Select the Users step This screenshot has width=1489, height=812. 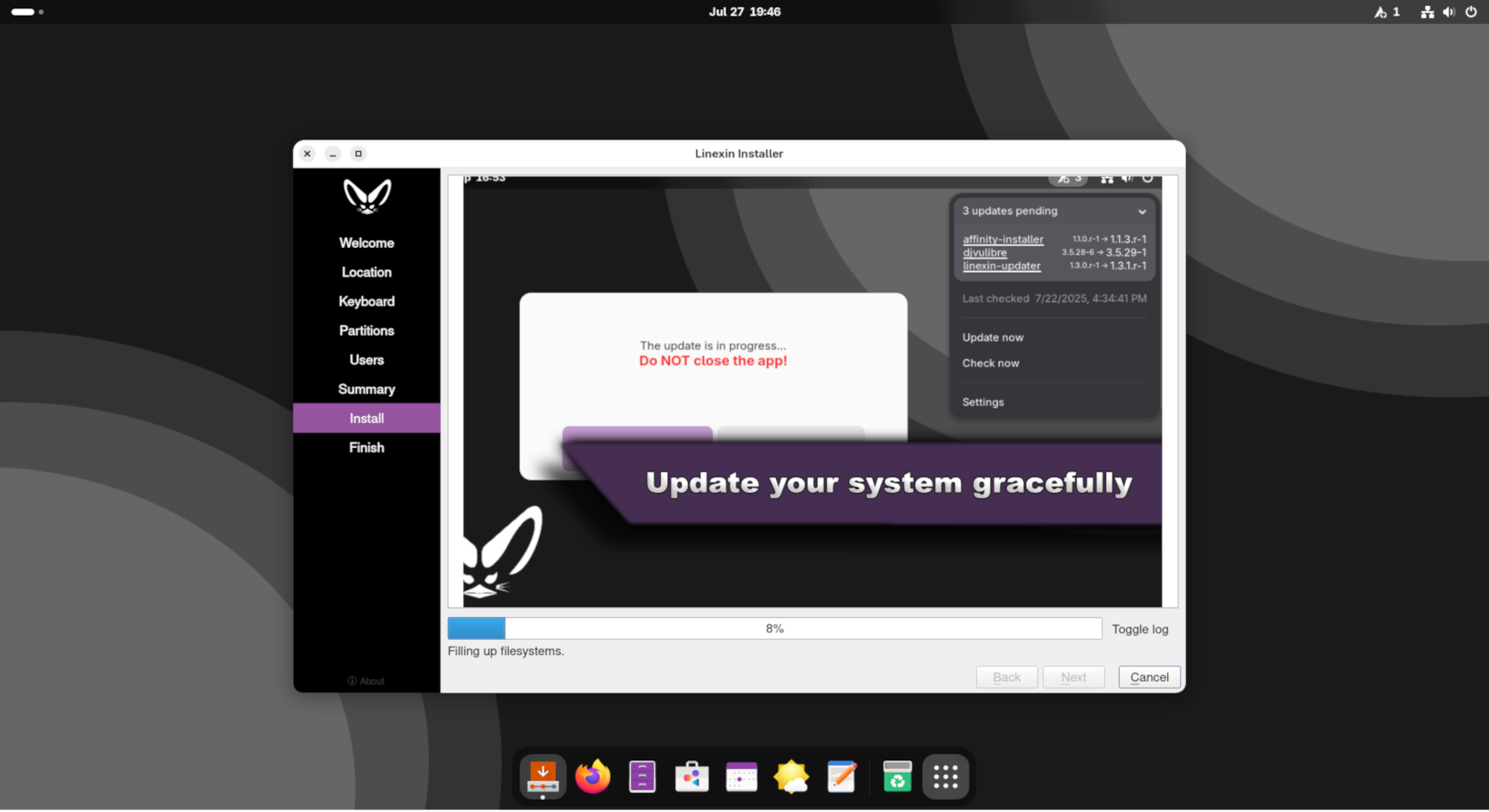[366, 360]
